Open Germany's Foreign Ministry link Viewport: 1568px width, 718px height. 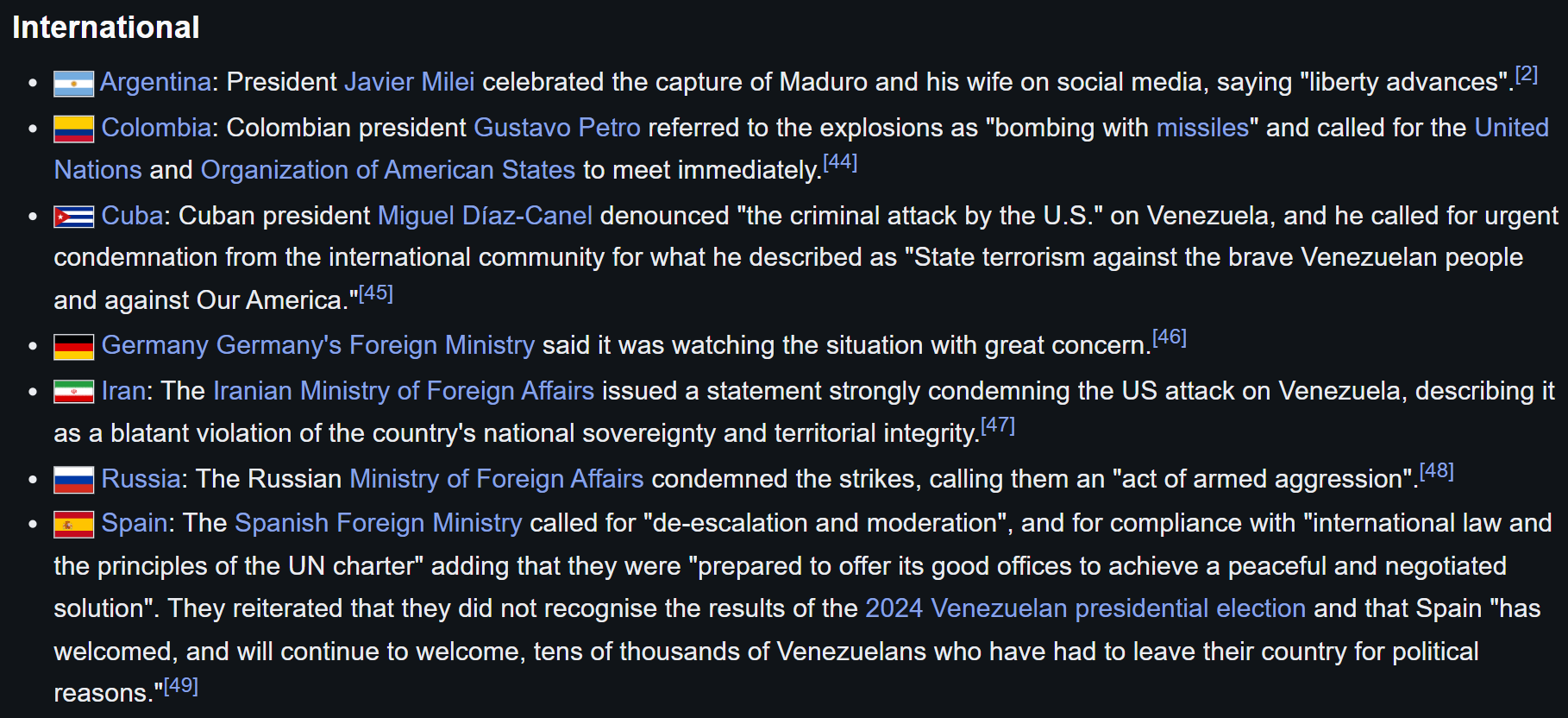[x=375, y=345]
